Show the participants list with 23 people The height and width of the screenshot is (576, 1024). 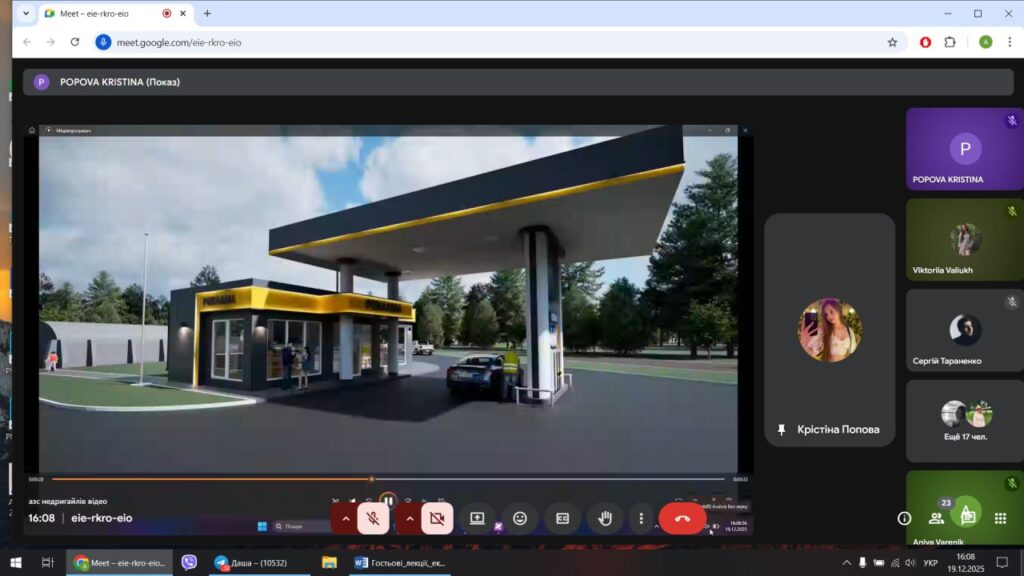coord(936,518)
